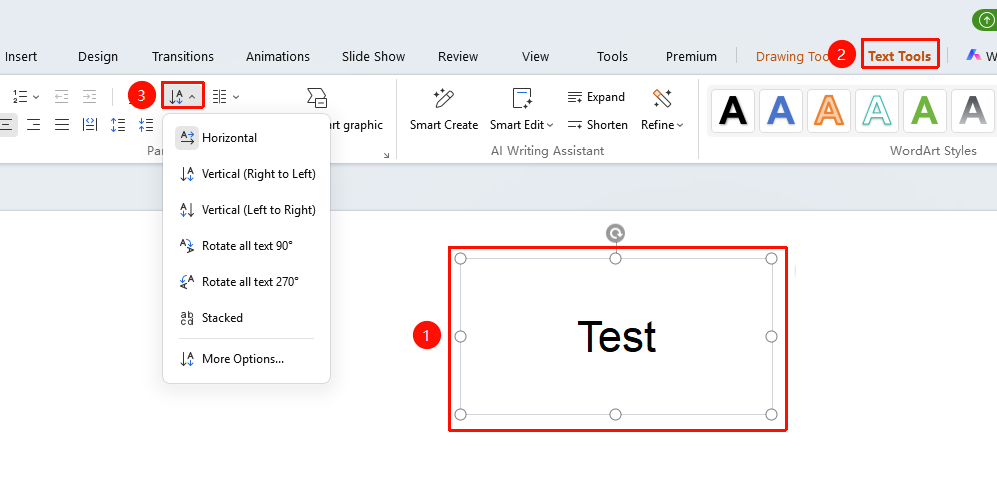Switch to the Design tab
The image size is (997, 483).
coord(98,57)
